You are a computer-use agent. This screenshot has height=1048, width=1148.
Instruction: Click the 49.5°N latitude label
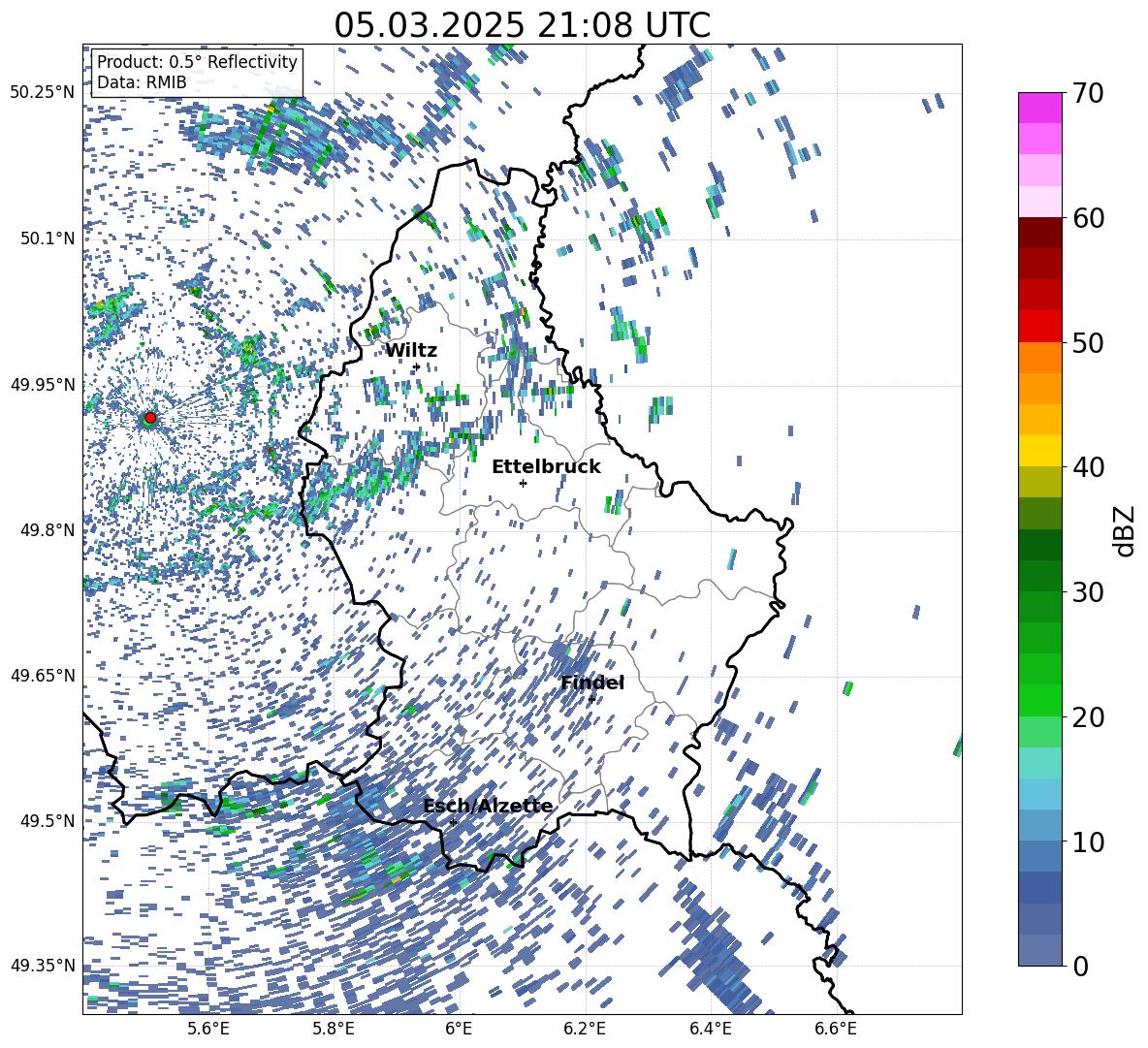click(x=47, y=820)
